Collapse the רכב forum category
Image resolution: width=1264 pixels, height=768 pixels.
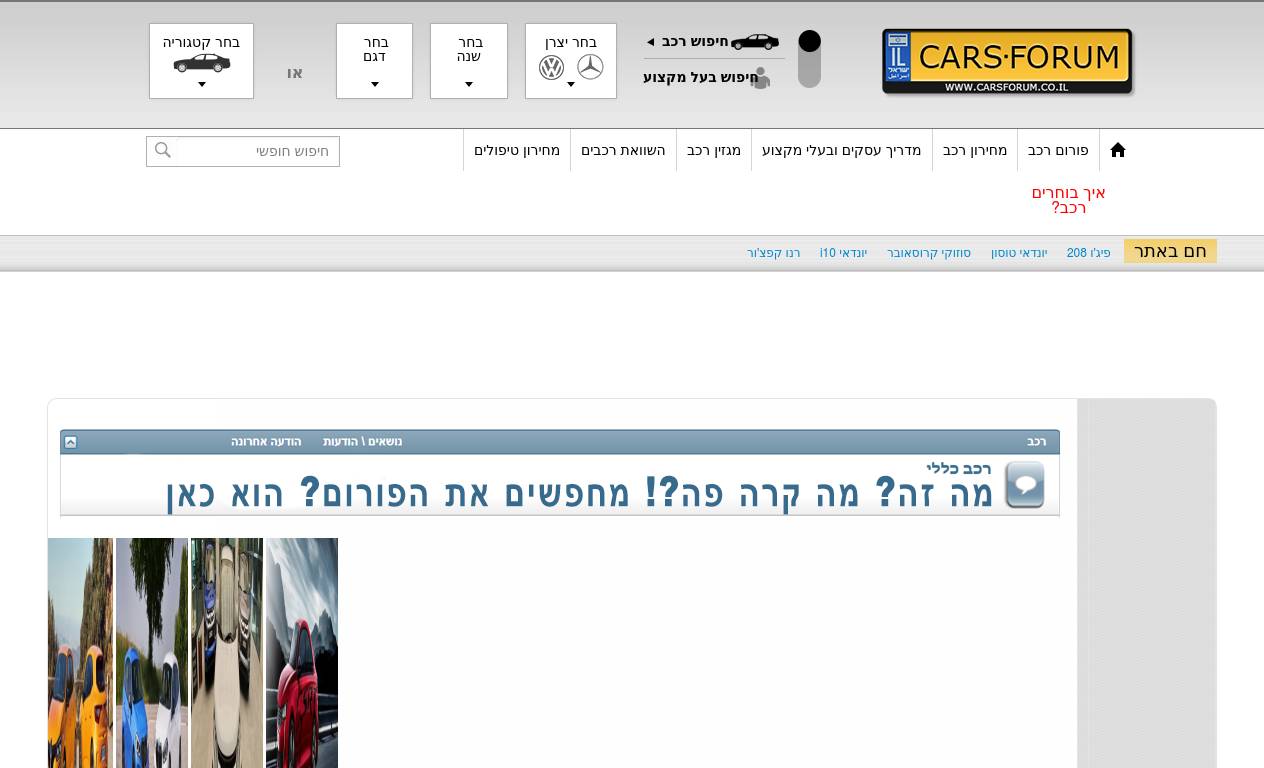(70, 442)
